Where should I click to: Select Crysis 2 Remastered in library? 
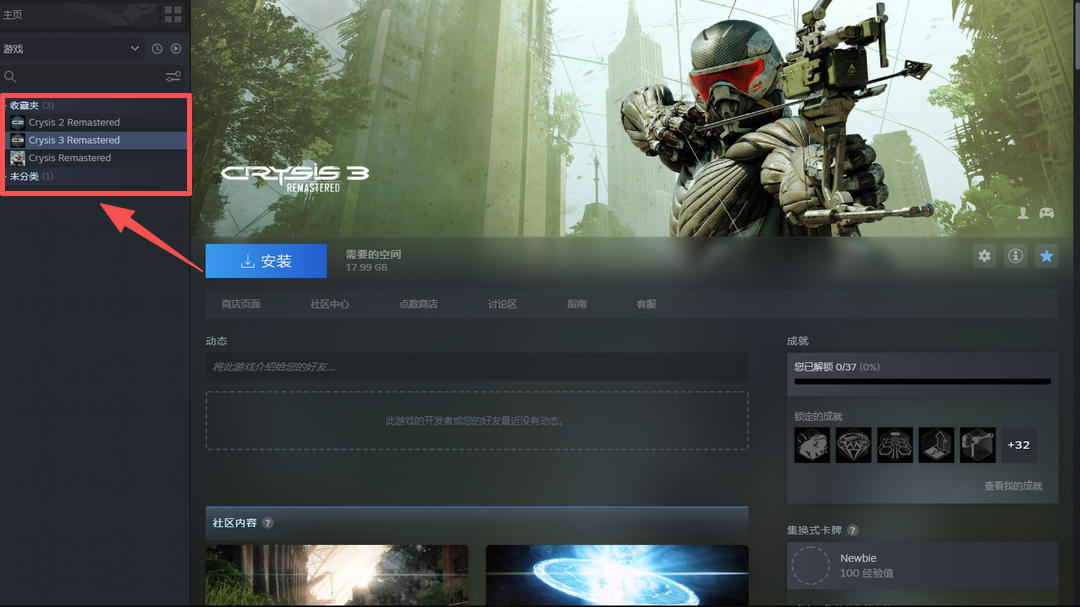click(73, 122)
